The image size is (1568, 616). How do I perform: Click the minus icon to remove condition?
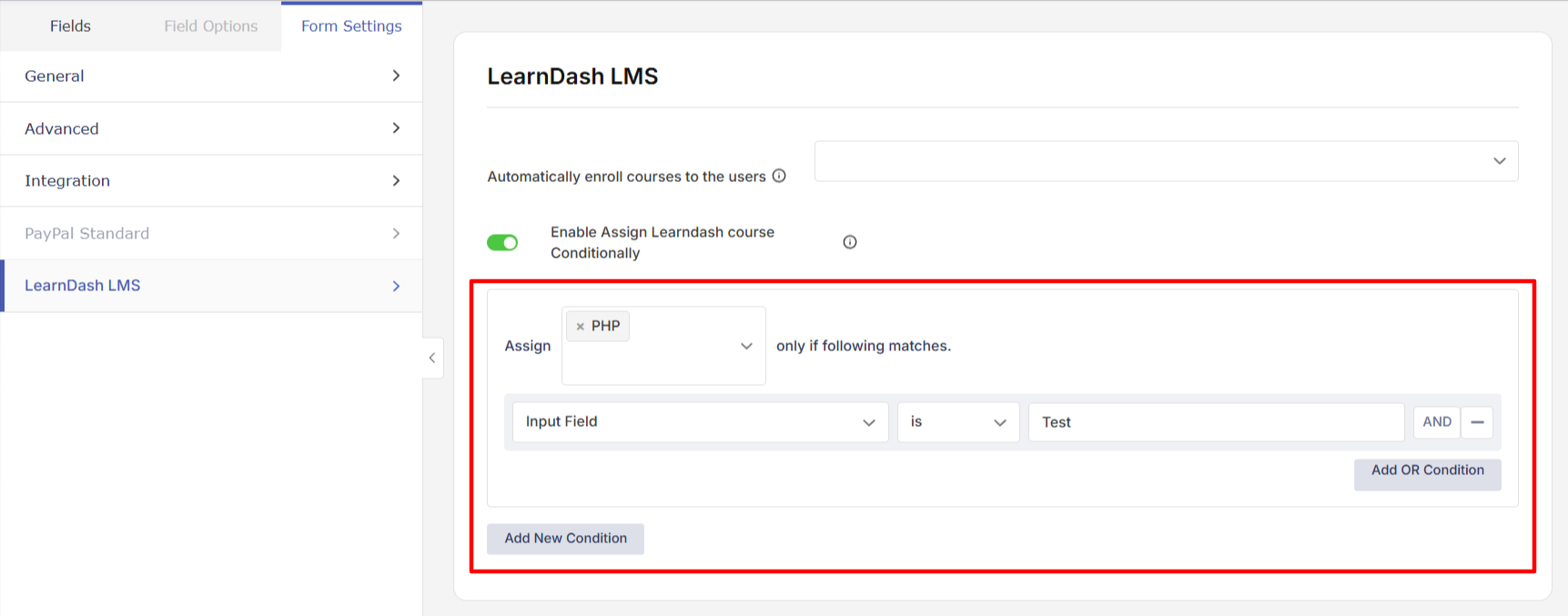point(1477,422)
